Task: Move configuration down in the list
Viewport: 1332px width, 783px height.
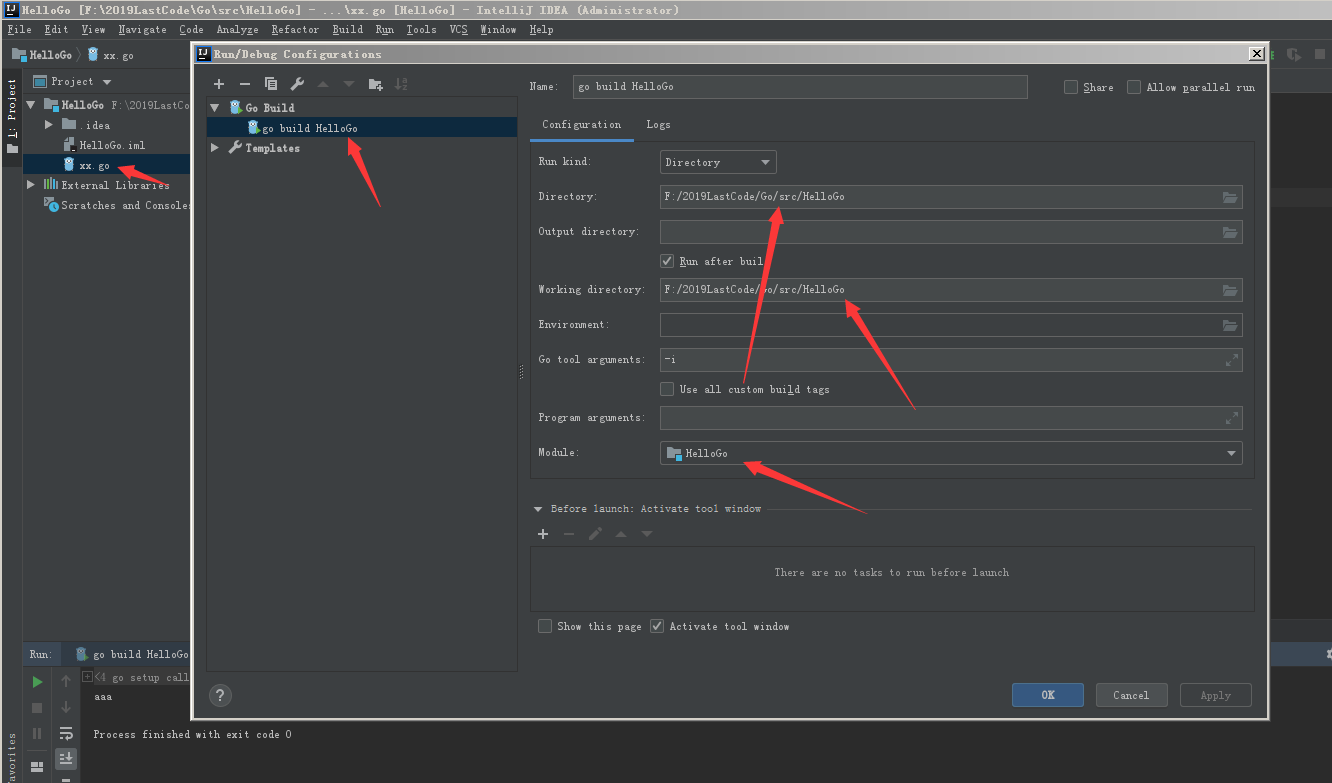Action: (349, 84)
